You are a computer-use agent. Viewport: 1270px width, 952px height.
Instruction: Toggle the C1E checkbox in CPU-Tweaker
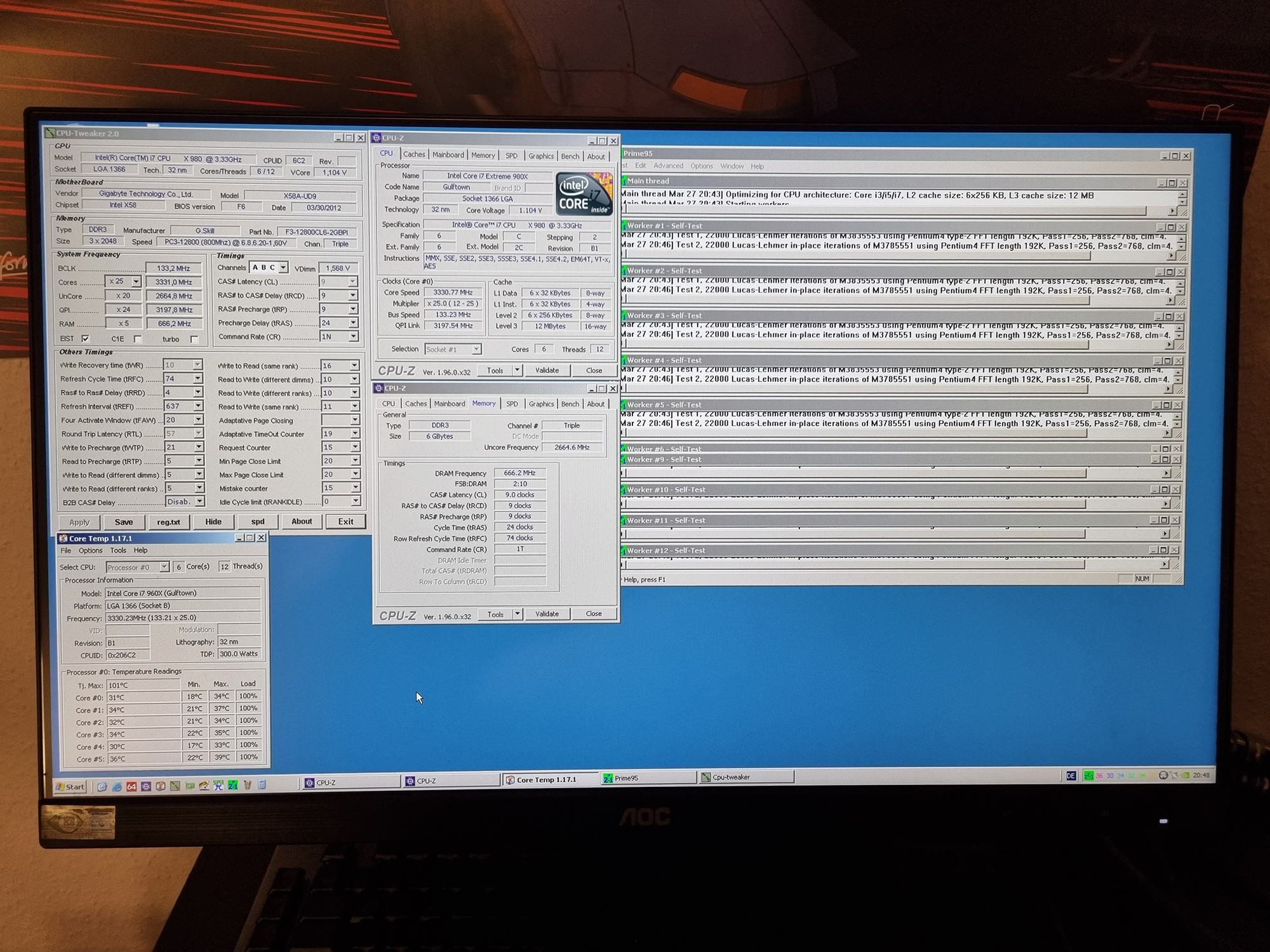137,339
